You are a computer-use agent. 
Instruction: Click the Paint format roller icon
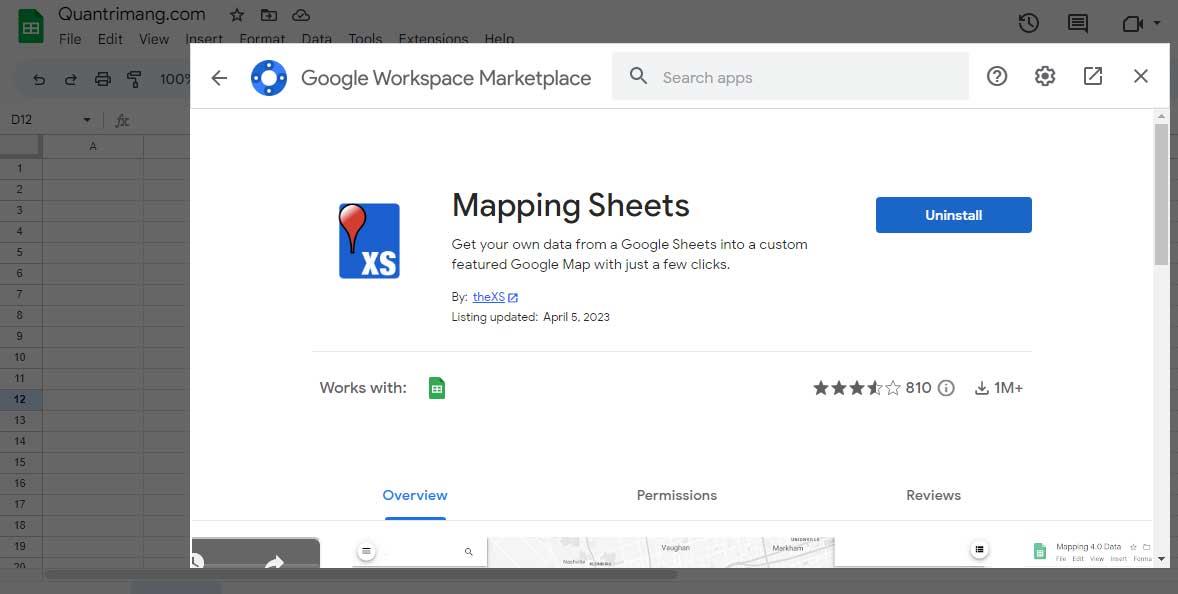pyautogui.click(x=134, y=79)
